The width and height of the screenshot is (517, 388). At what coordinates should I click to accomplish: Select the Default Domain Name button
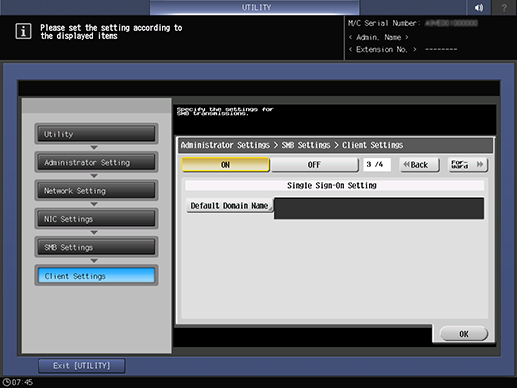pos(229,206)
